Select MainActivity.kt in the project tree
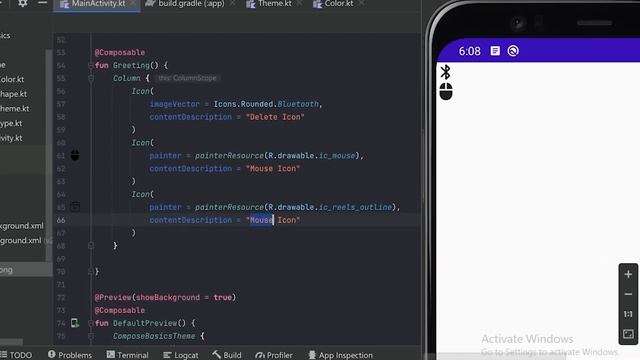 [11, 138]
